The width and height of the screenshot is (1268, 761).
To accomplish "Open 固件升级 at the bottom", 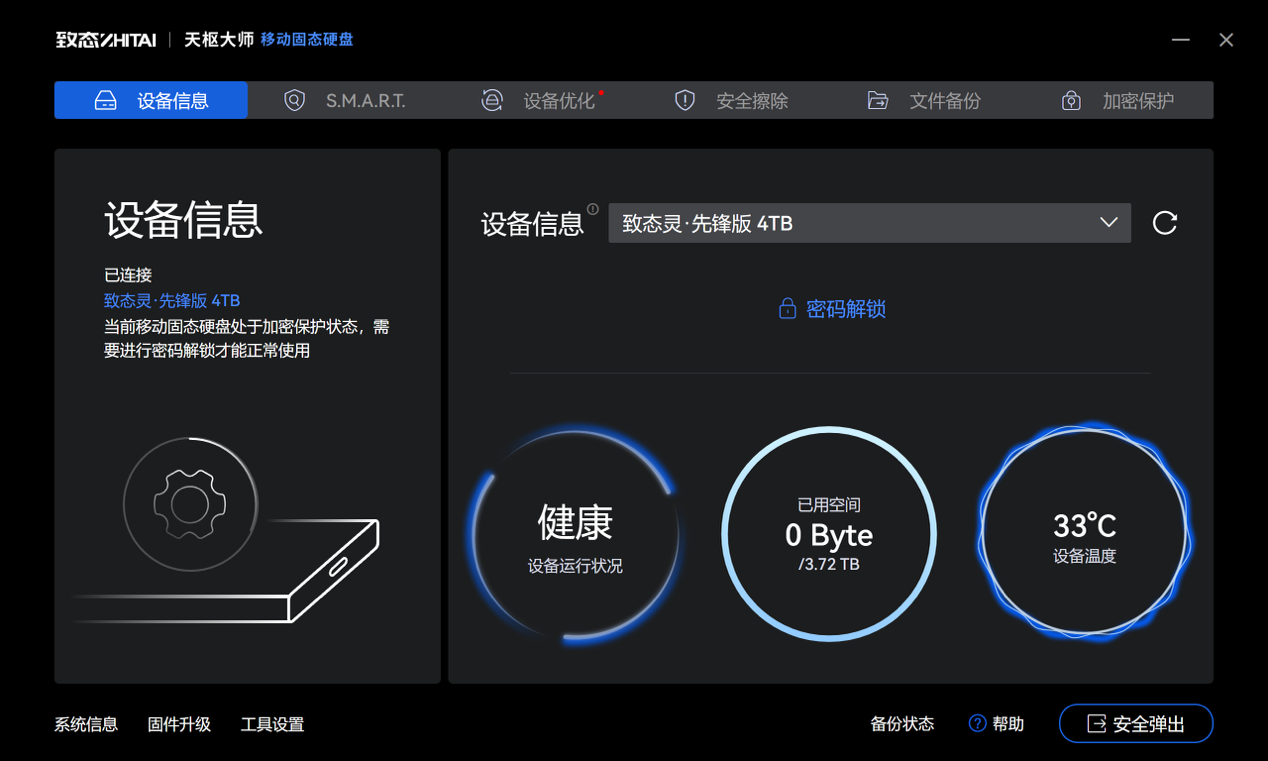I will click(179, 724).
